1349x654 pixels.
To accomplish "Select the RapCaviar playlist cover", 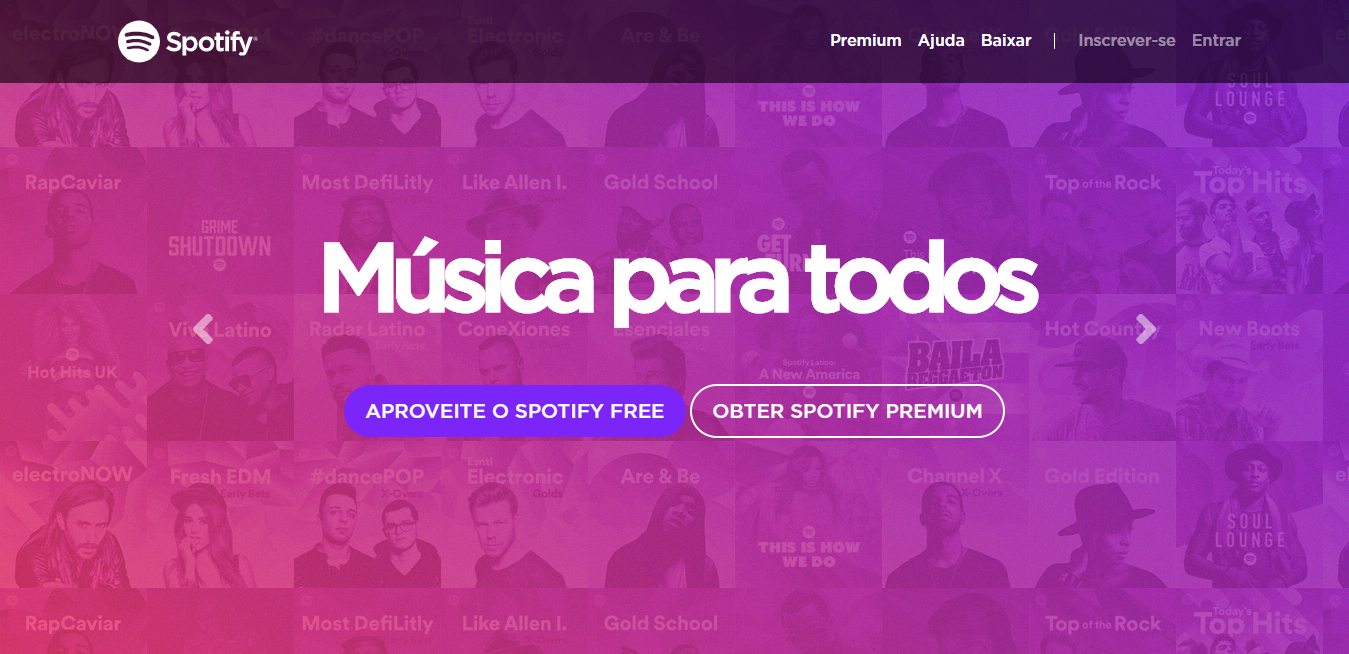I will (73, 221).
